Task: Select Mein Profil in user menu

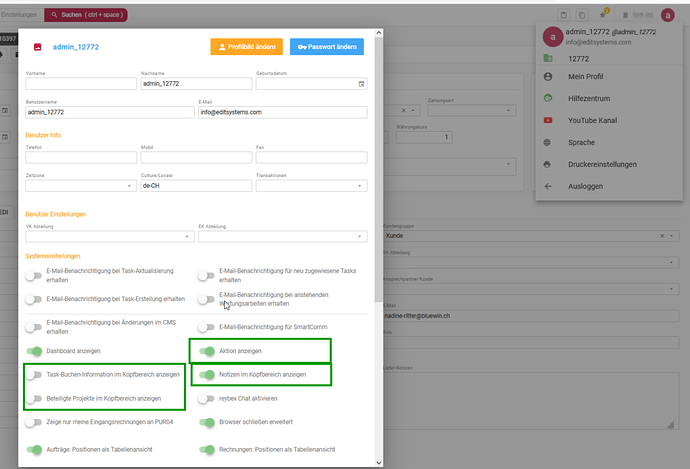Action: (609, 77)
